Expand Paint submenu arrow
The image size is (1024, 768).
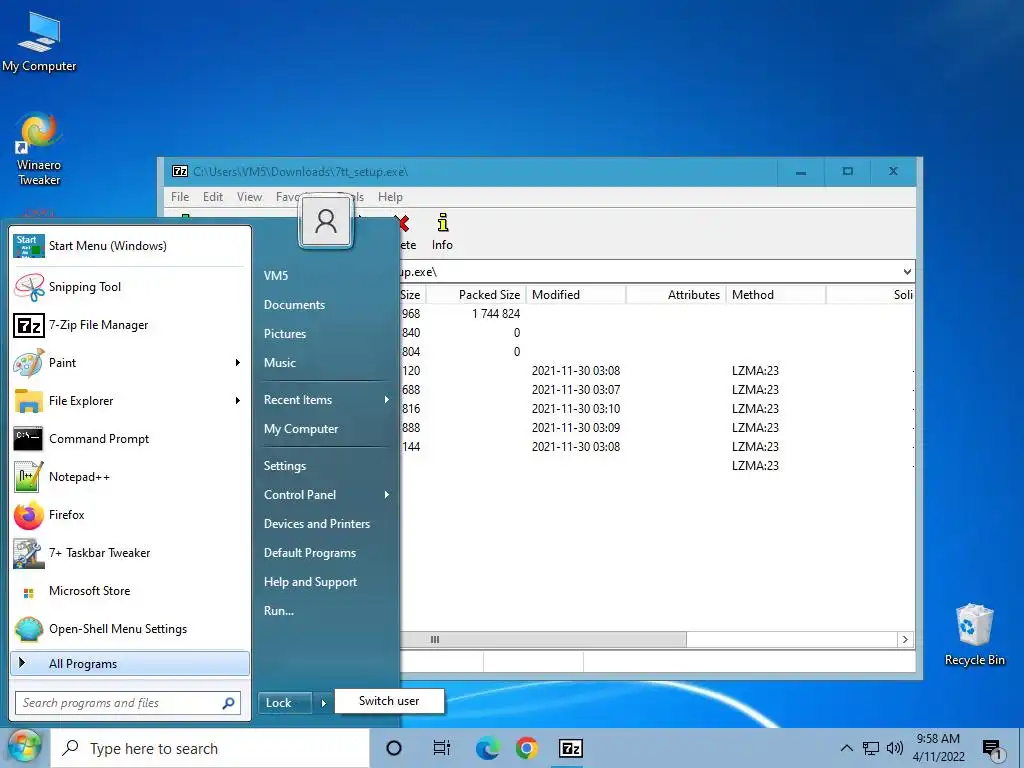click(238, 362)
